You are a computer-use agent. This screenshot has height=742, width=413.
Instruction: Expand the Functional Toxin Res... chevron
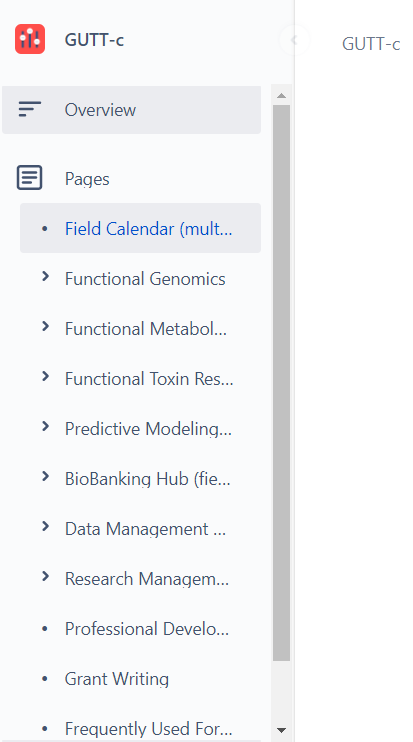(x=45, y=376)
